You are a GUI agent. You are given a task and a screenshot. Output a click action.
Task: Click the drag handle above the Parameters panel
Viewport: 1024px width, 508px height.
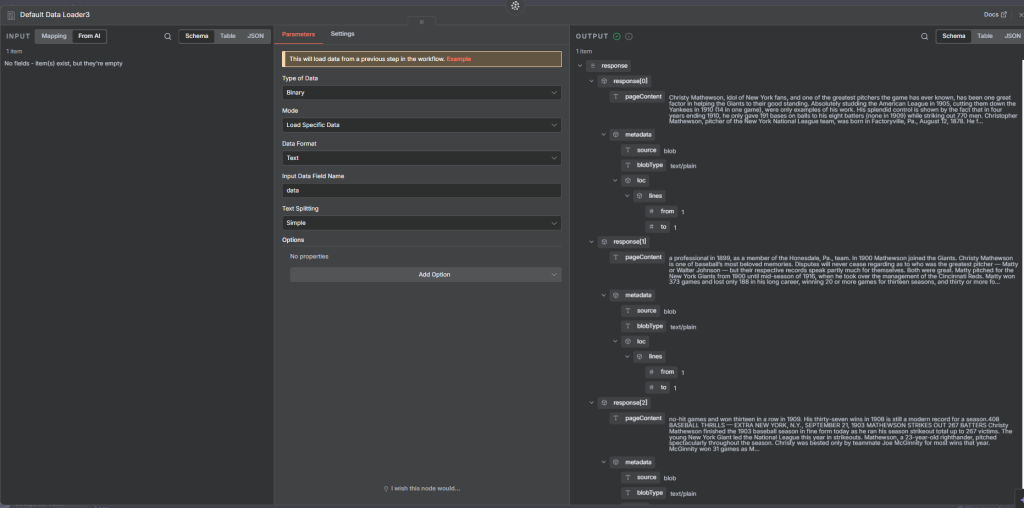coord(421,20)
